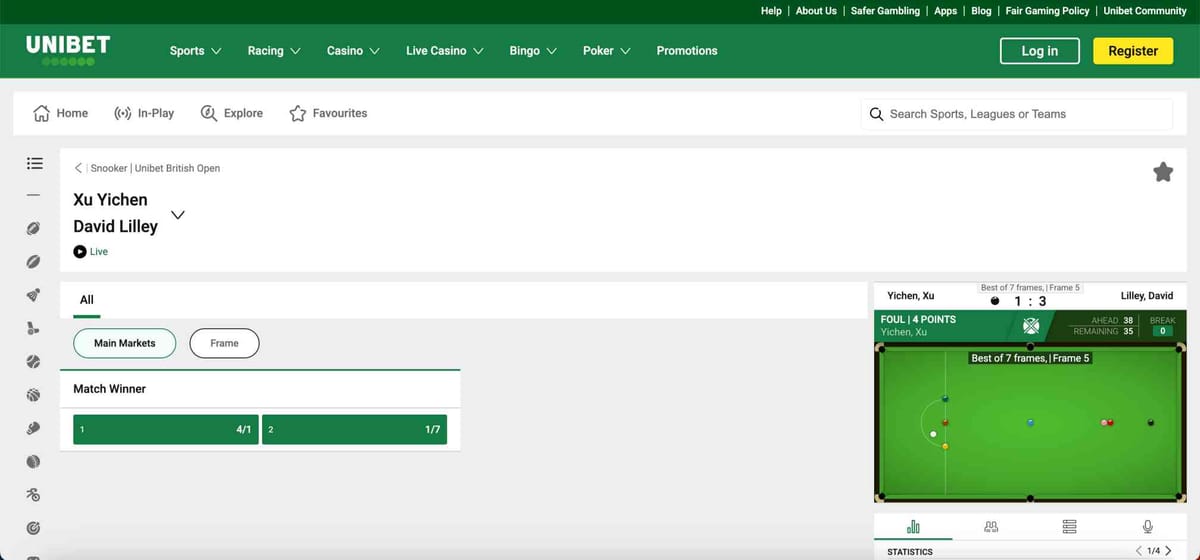Viewport: 1200px width, 560px height.
Task: Open the Apps link
Action: [x=945, y=11]
